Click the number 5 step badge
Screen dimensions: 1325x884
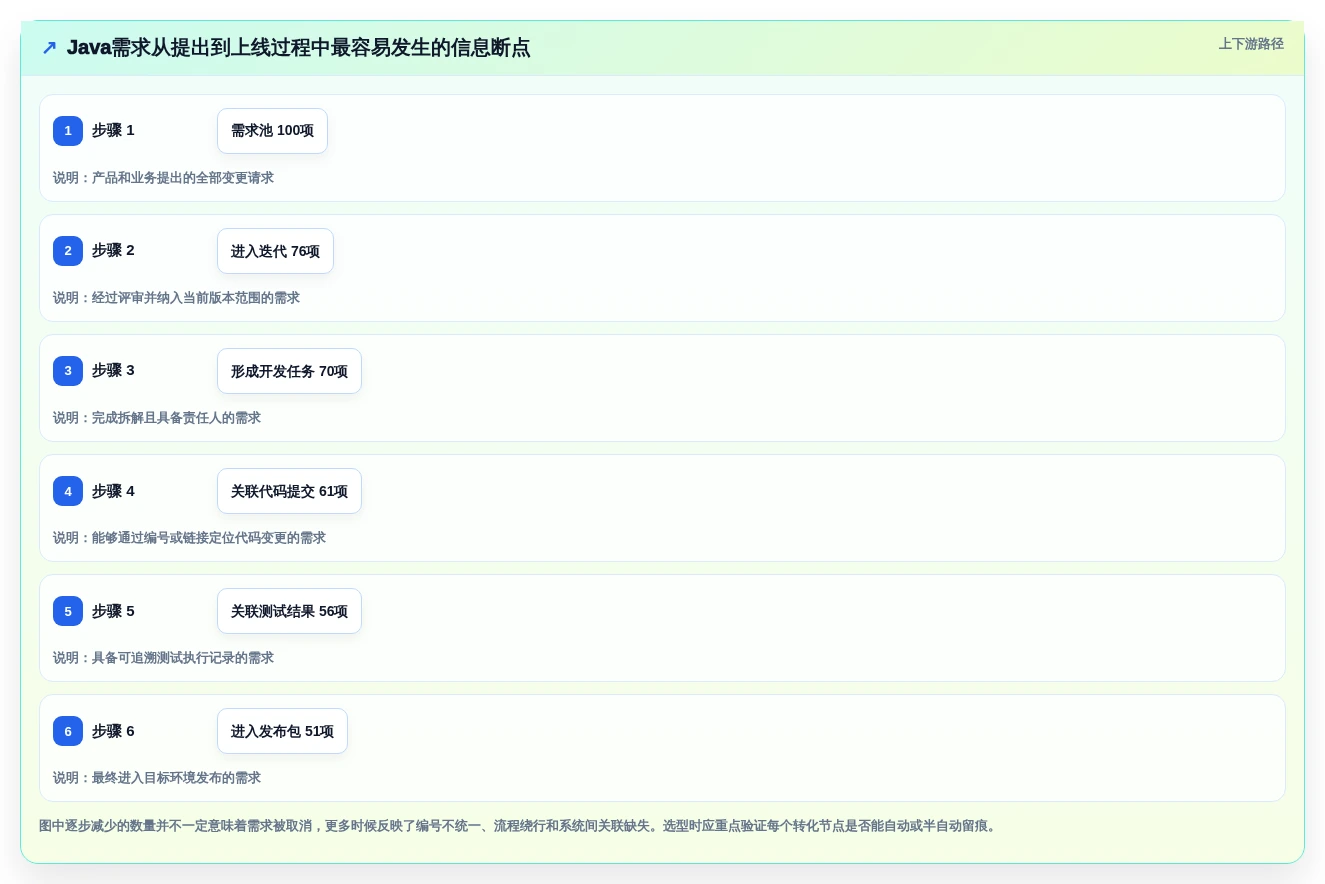click(x=68, y=611)
